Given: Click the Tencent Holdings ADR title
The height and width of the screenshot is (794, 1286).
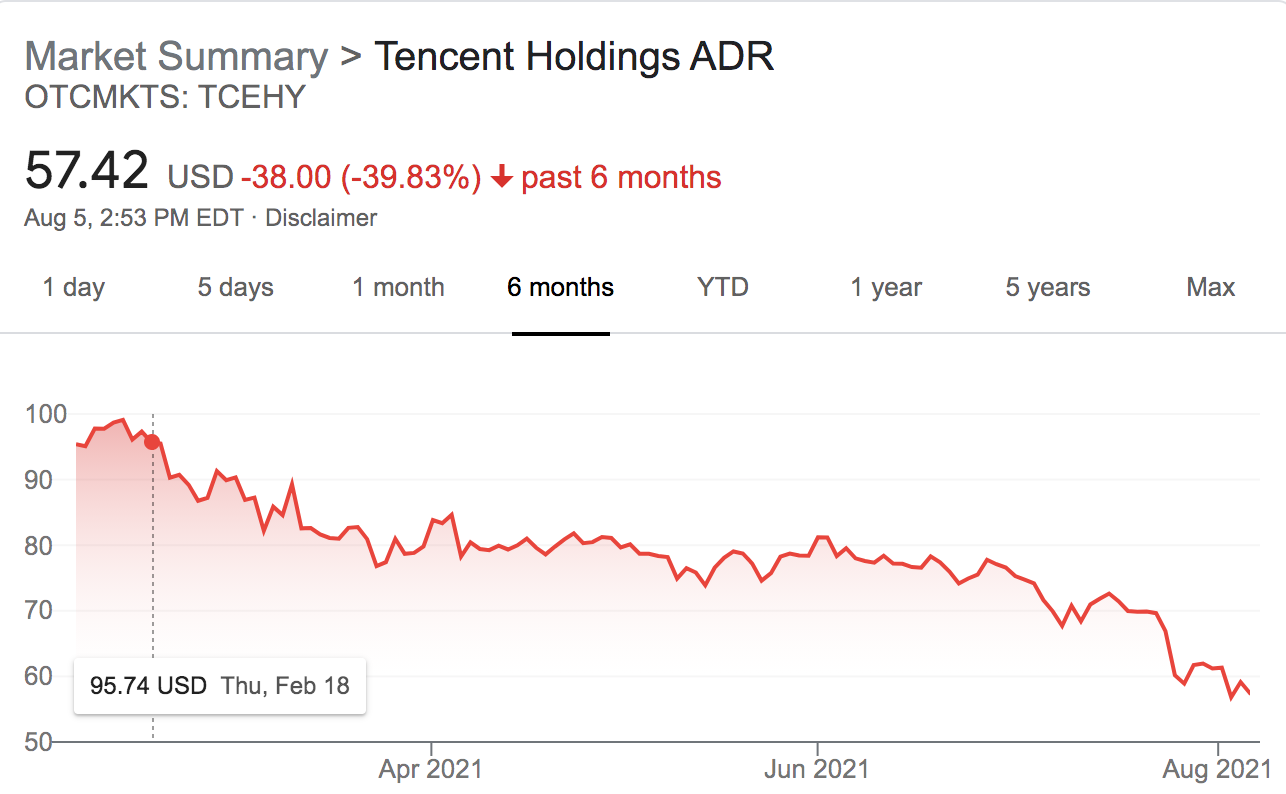Looking at the screenshot, I should pyautogui.click(x=574, y=57).
